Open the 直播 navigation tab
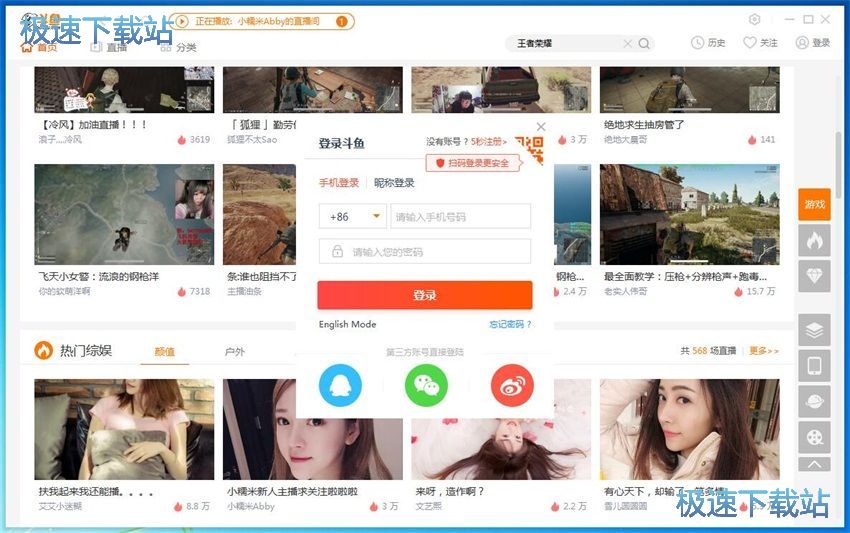 [108, 48]
